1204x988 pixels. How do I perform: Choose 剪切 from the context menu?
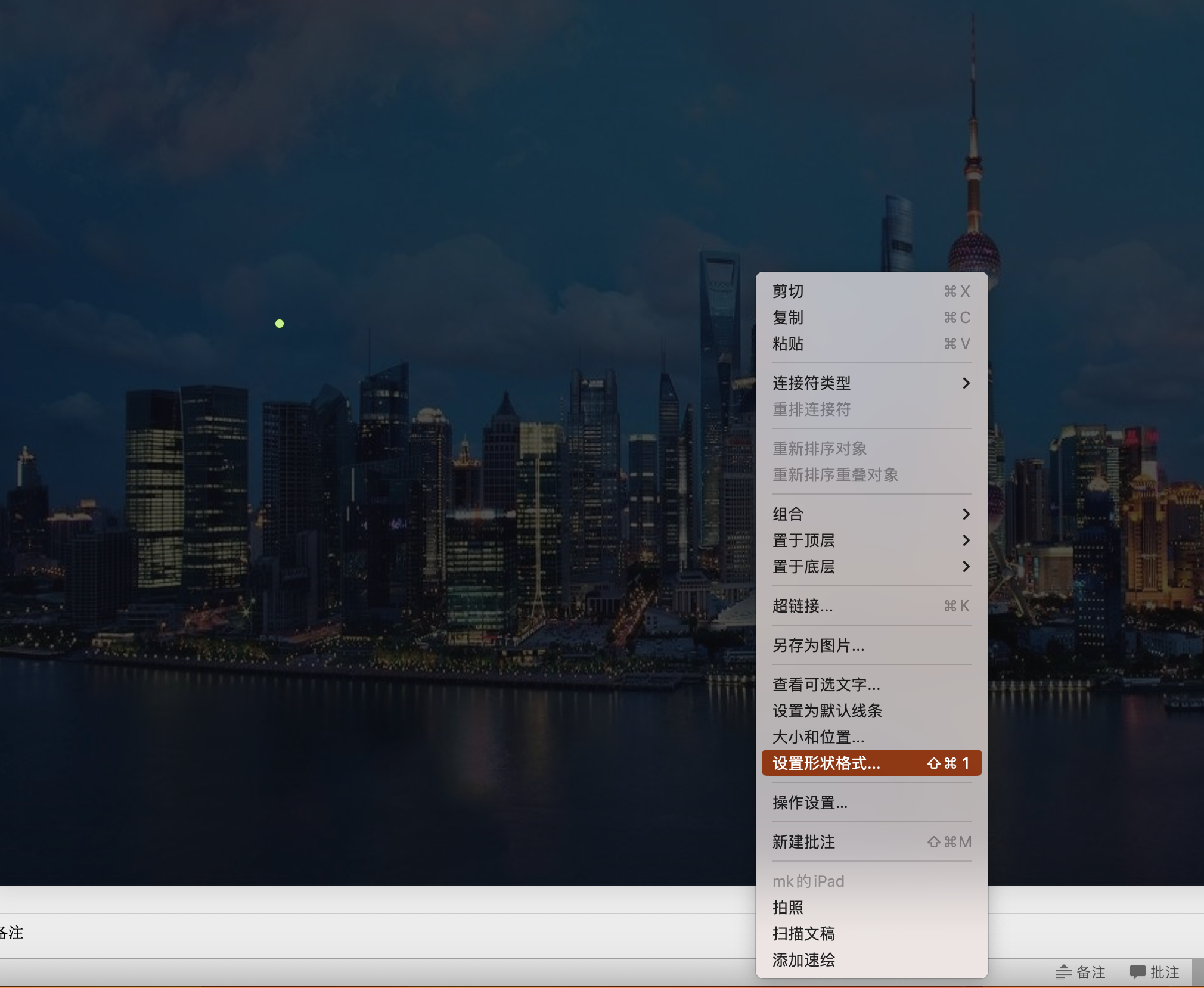coord(788,291)
